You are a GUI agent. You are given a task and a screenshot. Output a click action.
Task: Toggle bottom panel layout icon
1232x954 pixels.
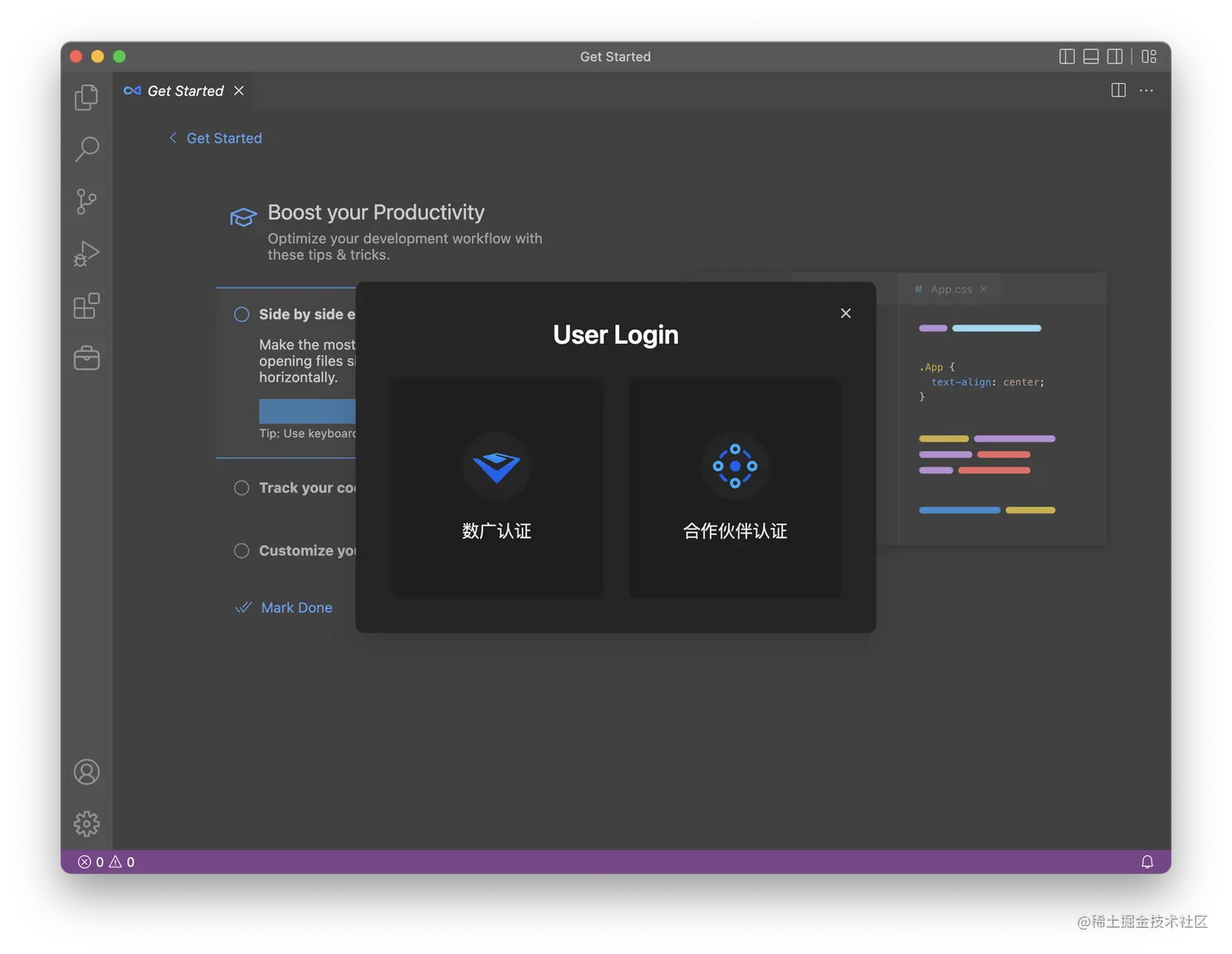pyautogui.click(x=1091, y=56)
